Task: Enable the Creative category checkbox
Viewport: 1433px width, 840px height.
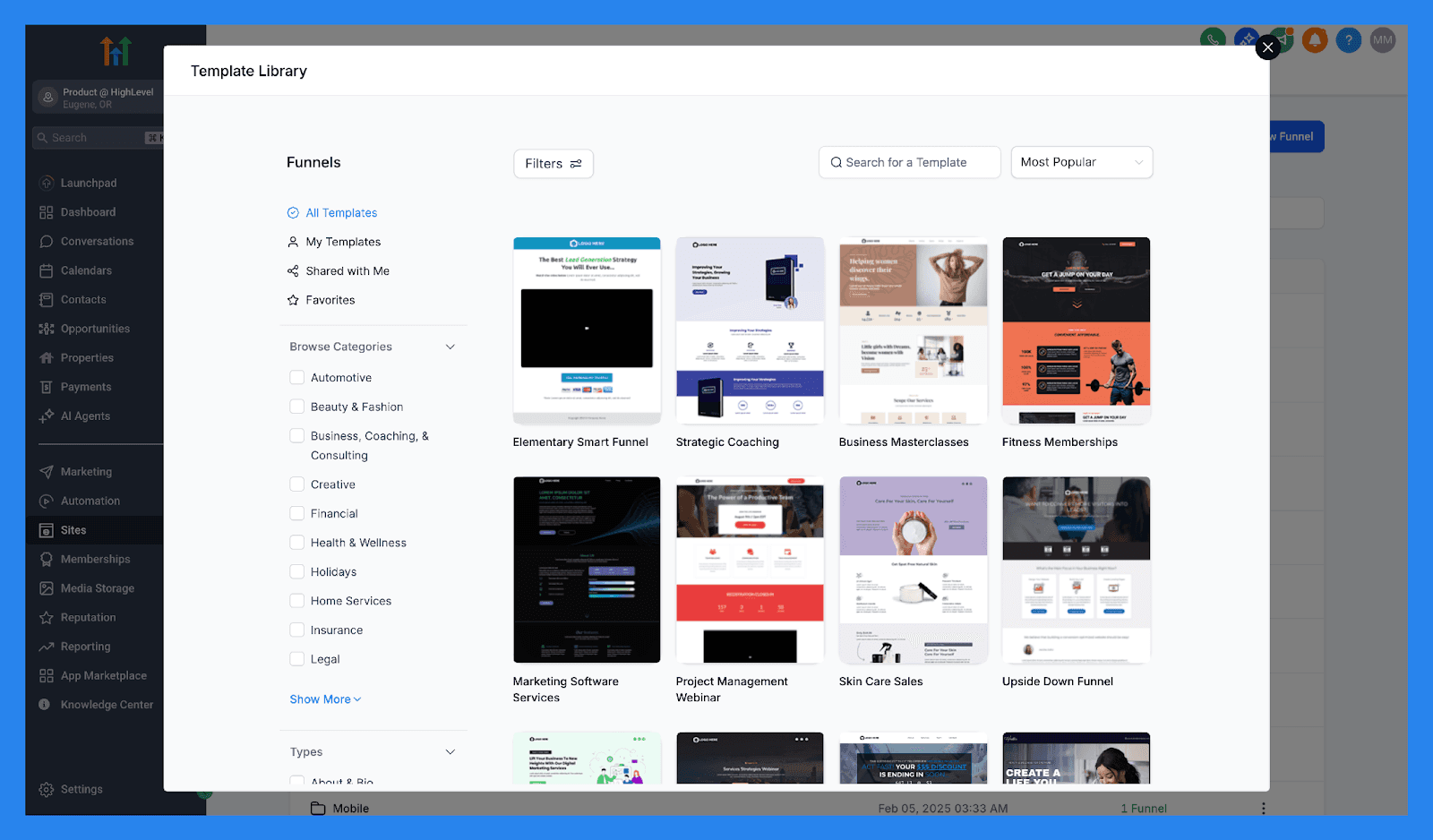Action: [297, 484]
